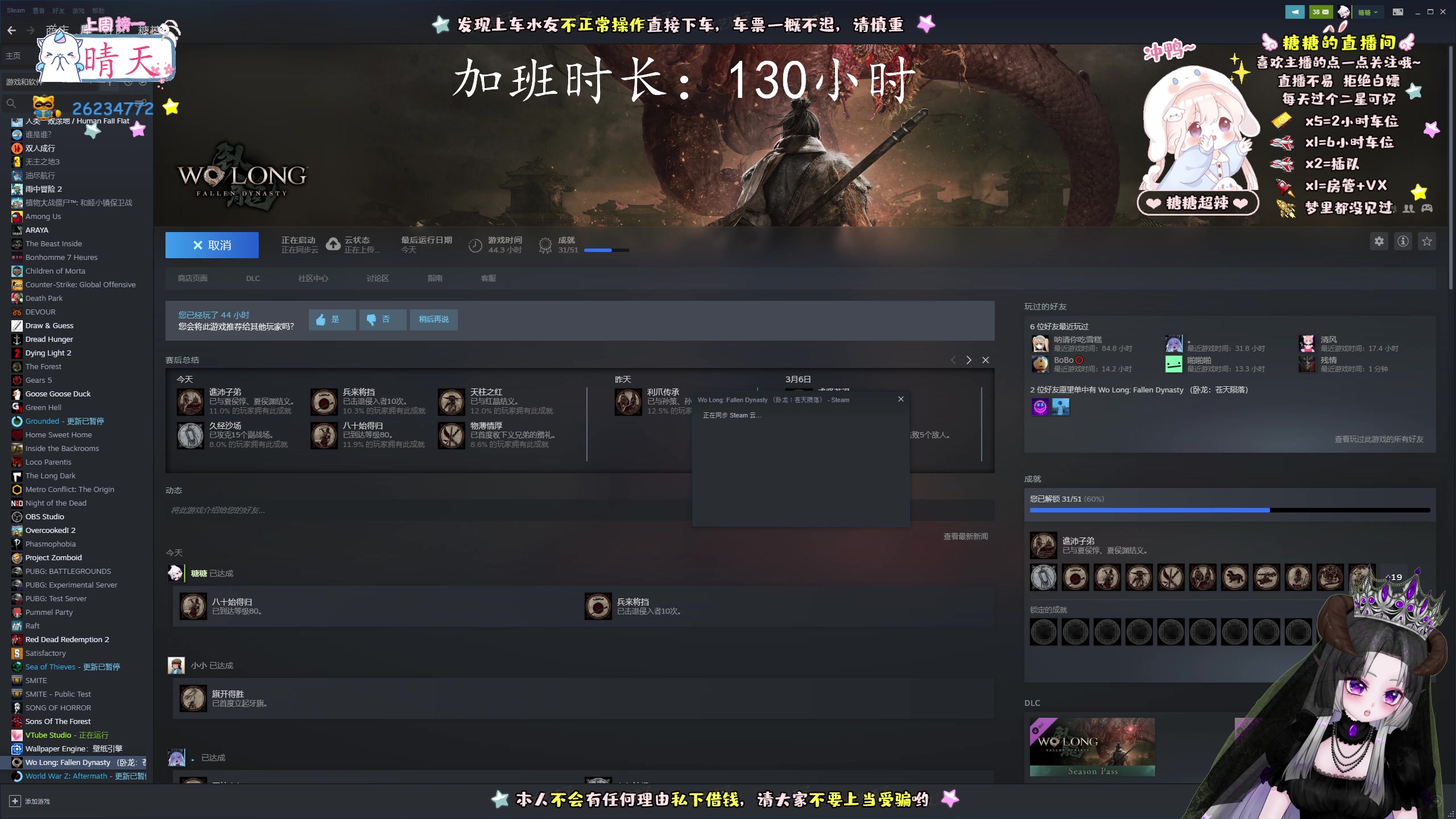The width and height of the screenshot is (1456, 819).
Task: Open the inbox showing 38 messages
Action: click(1320, 11)
